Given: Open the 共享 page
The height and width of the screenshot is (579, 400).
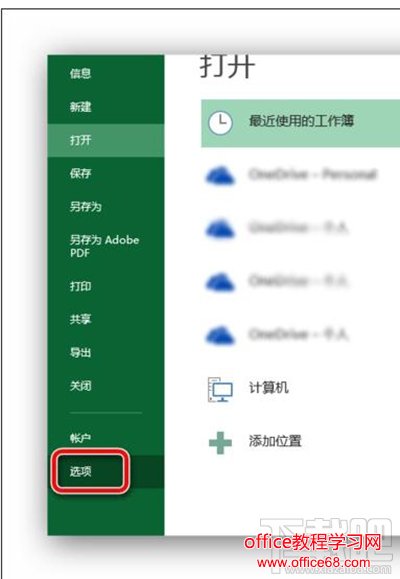Looking at the screenshot, I should pyautogui.click(x=80, y=319).
